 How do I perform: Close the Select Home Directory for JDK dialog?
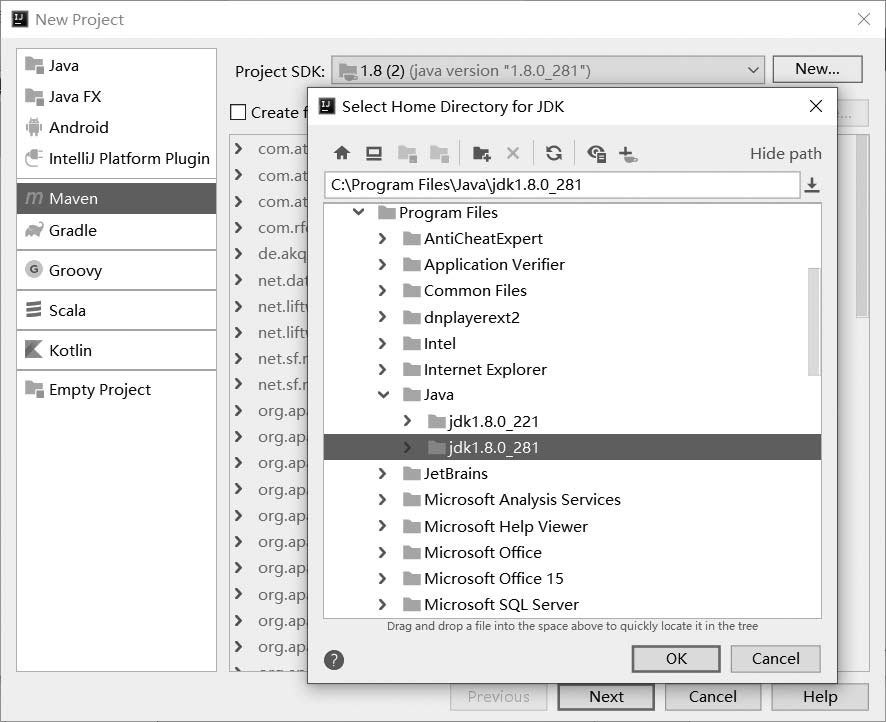point(815,106)
